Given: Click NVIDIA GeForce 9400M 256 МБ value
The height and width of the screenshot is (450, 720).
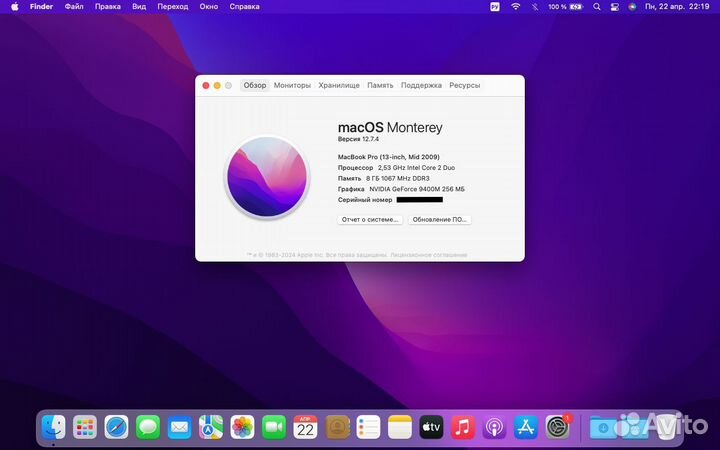Looking at the screenshot, I should coord(417,189).
